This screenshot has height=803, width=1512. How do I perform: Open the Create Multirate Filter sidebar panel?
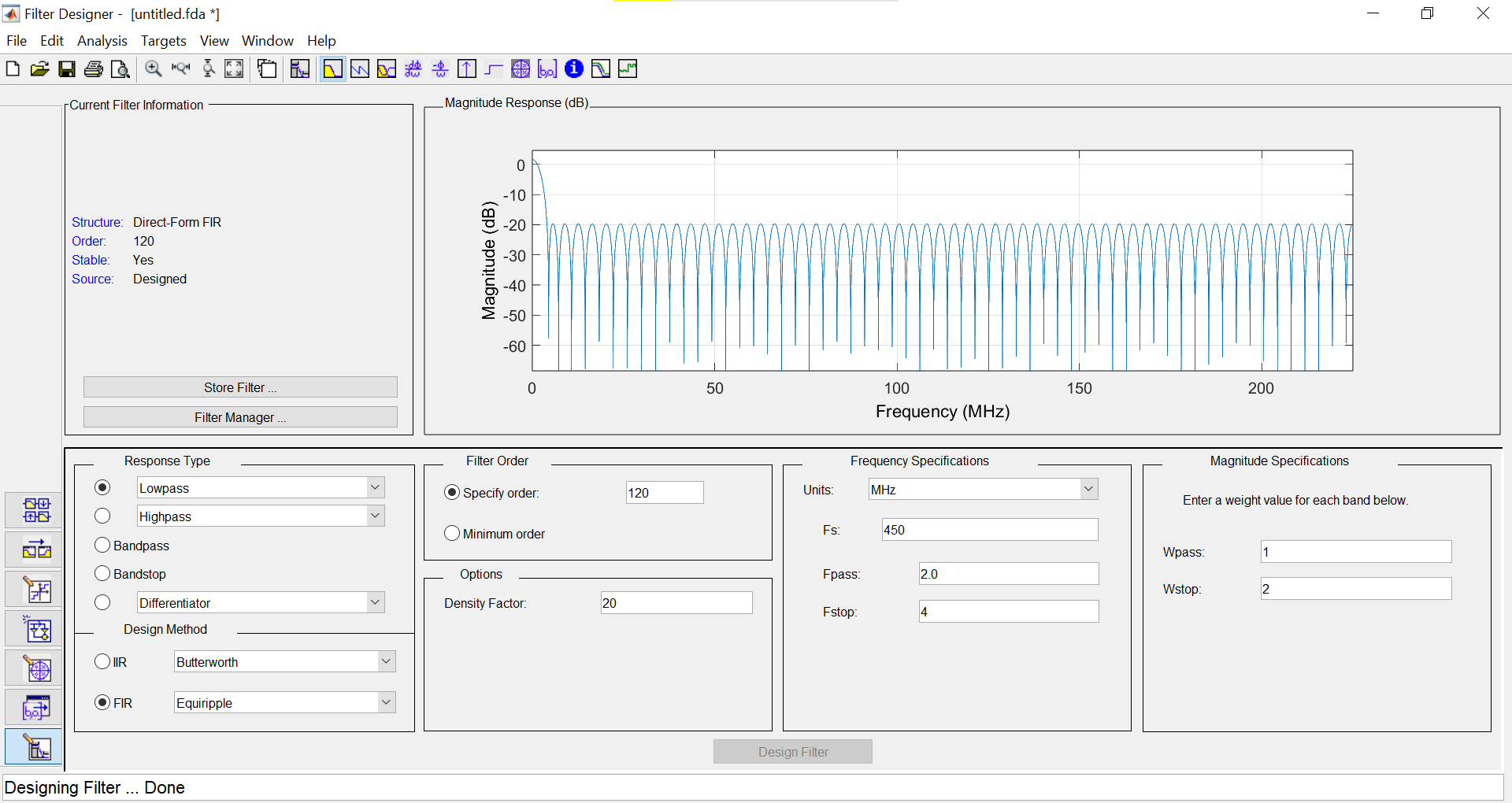pyautogui.click(x=34, y=510)
